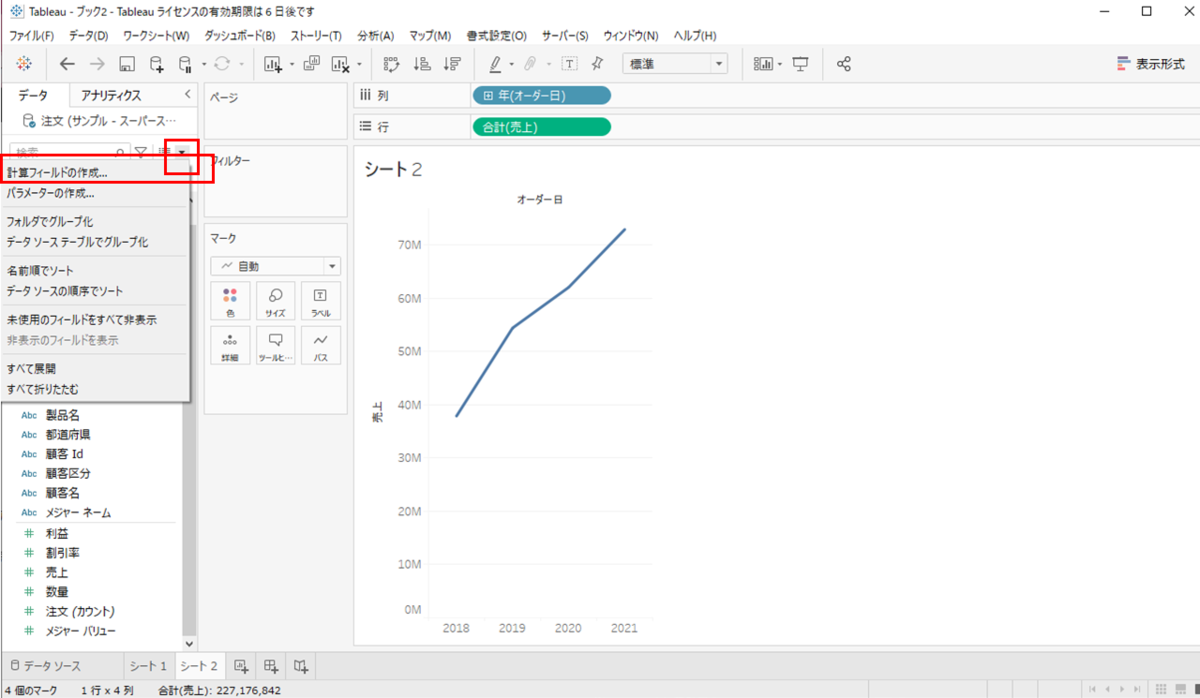Open the dropdown arrow beside the highlight pen
This screenshot has height=698, width=1200.
click(511, 64)
